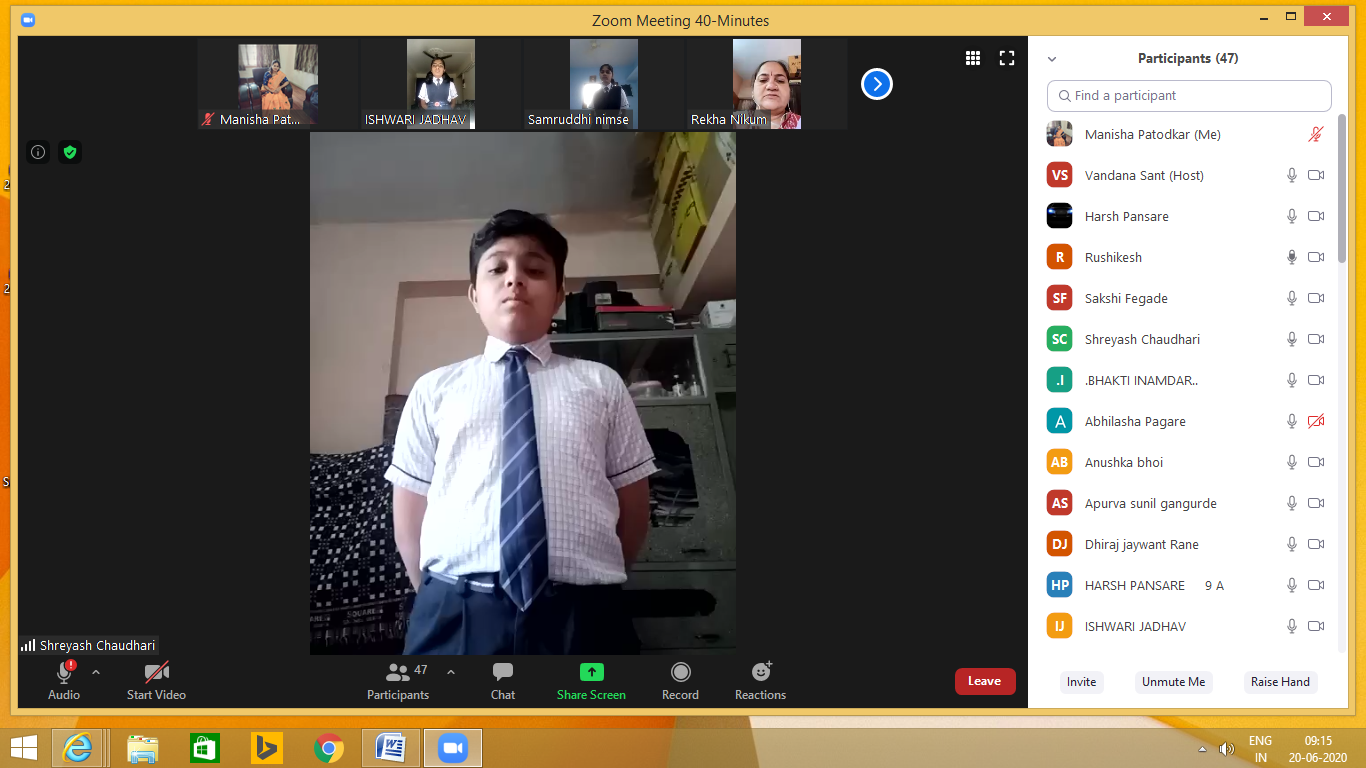Open Google Chrome from the taskbar
Image resolution: width=1366 pixels, height=768 pixels.
(x=328, y=748)
